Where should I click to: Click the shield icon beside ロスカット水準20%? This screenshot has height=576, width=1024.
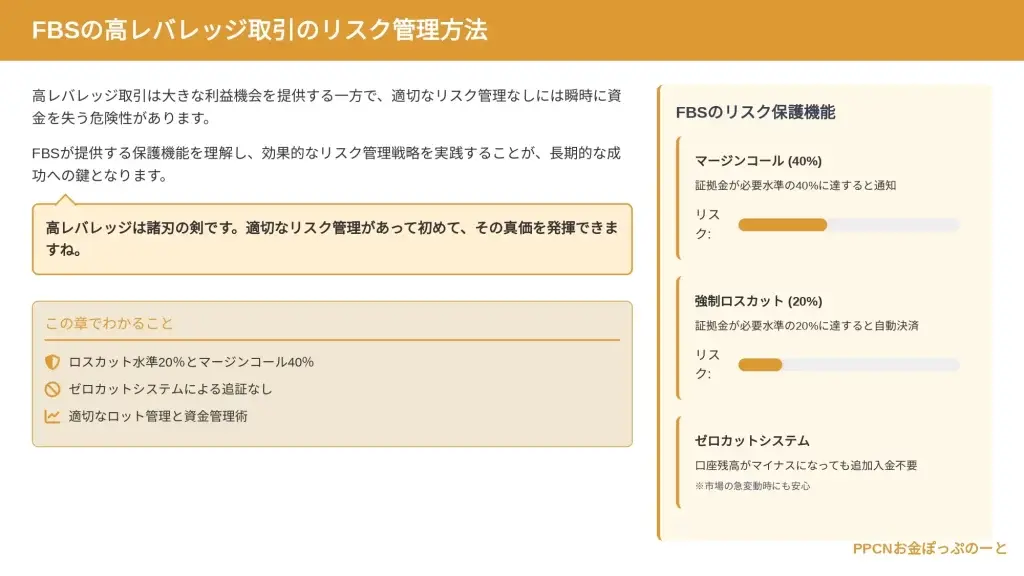tap(53, 362)
